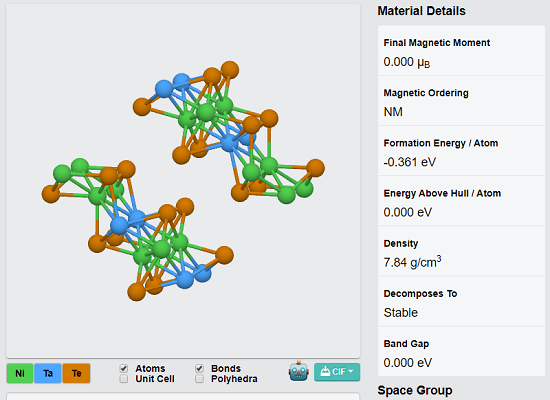Screen dimensions: 550x400
Task: Enable the Unit Cell checkbox
Action: pyautogui.click(x=123, y=379)
